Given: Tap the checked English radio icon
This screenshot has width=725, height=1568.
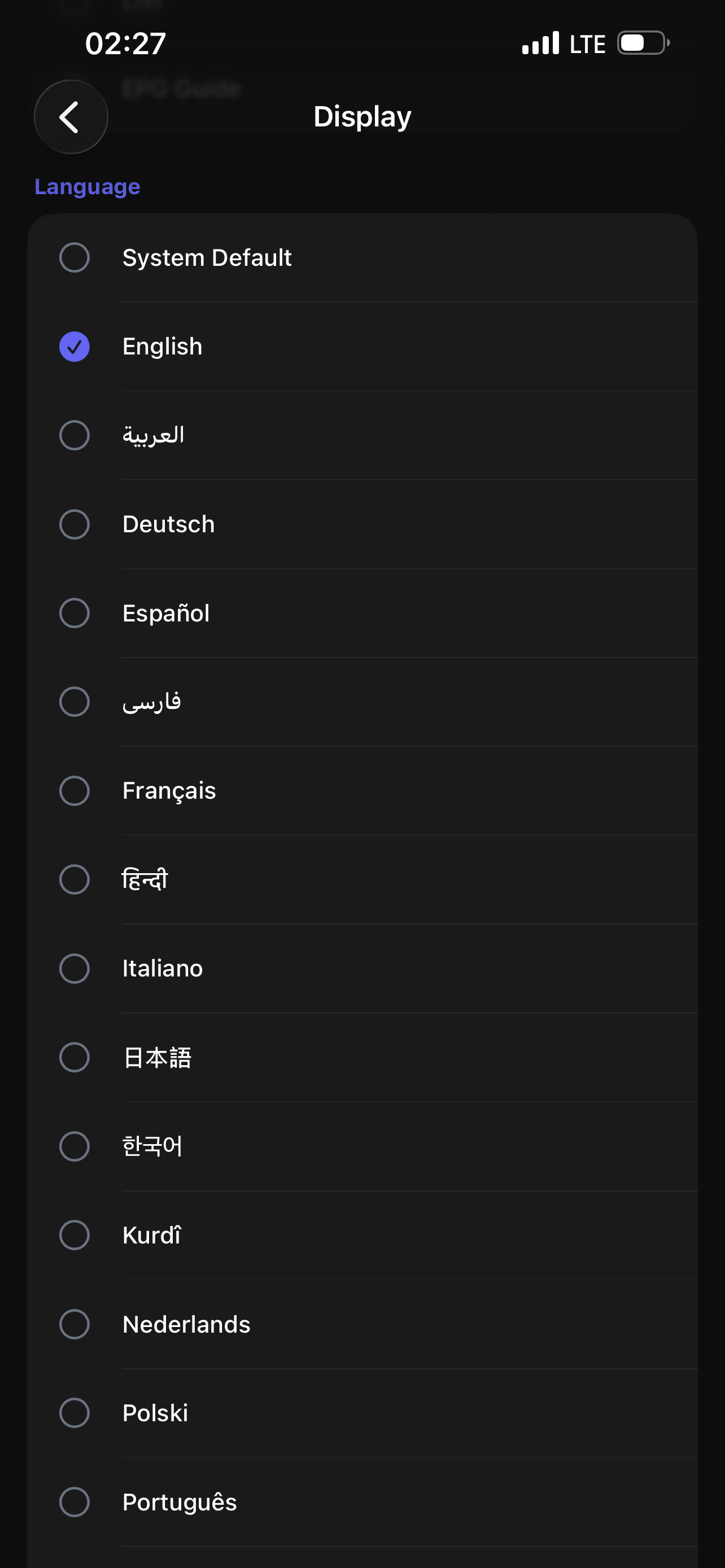Looking at the screenshot, I should [75, 347].
